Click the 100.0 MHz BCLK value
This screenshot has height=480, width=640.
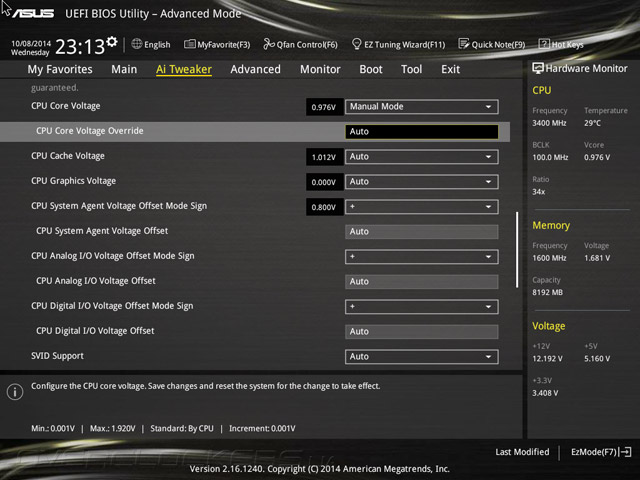550,157
